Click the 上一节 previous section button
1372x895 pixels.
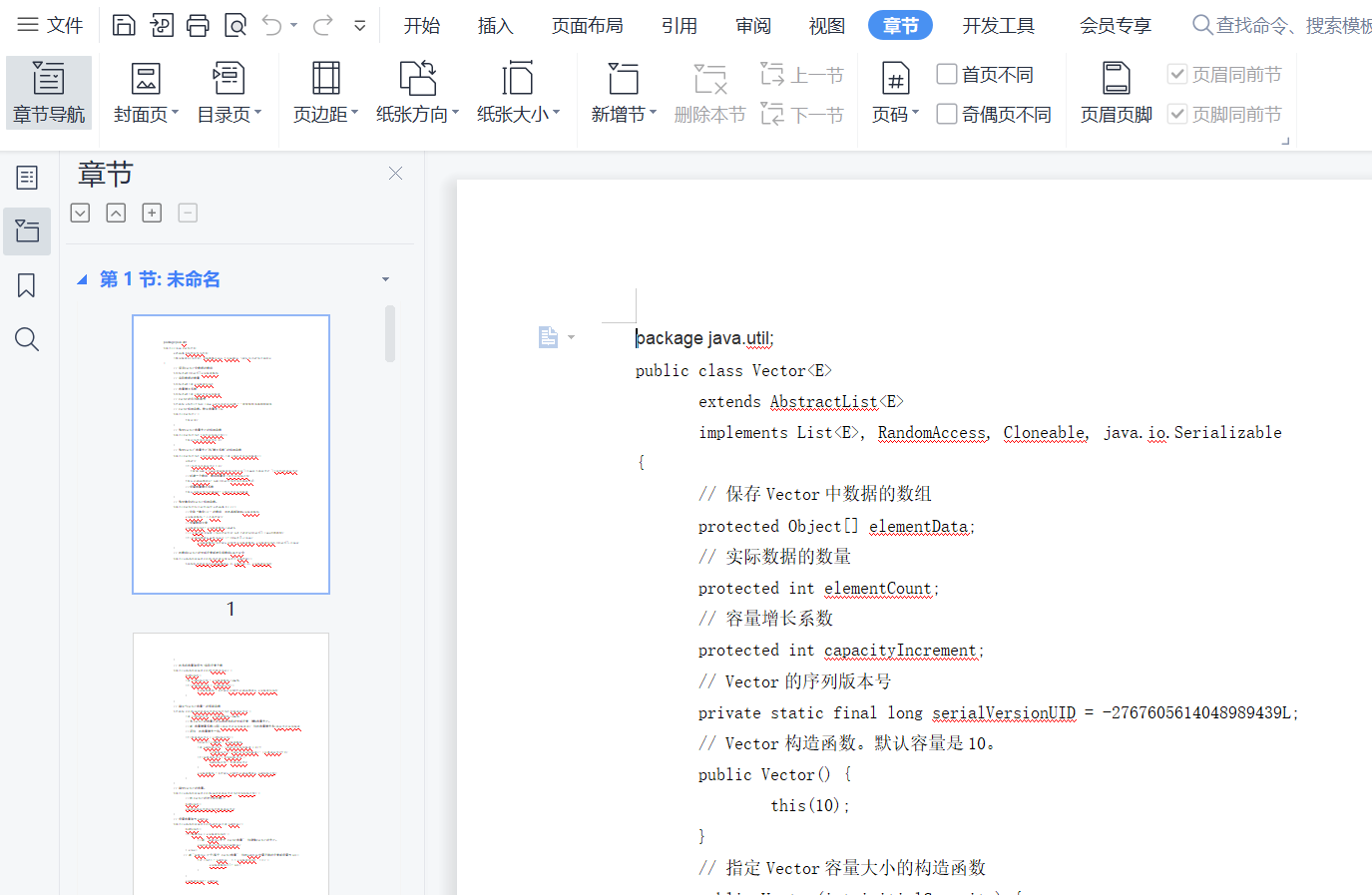pos(802,74)
